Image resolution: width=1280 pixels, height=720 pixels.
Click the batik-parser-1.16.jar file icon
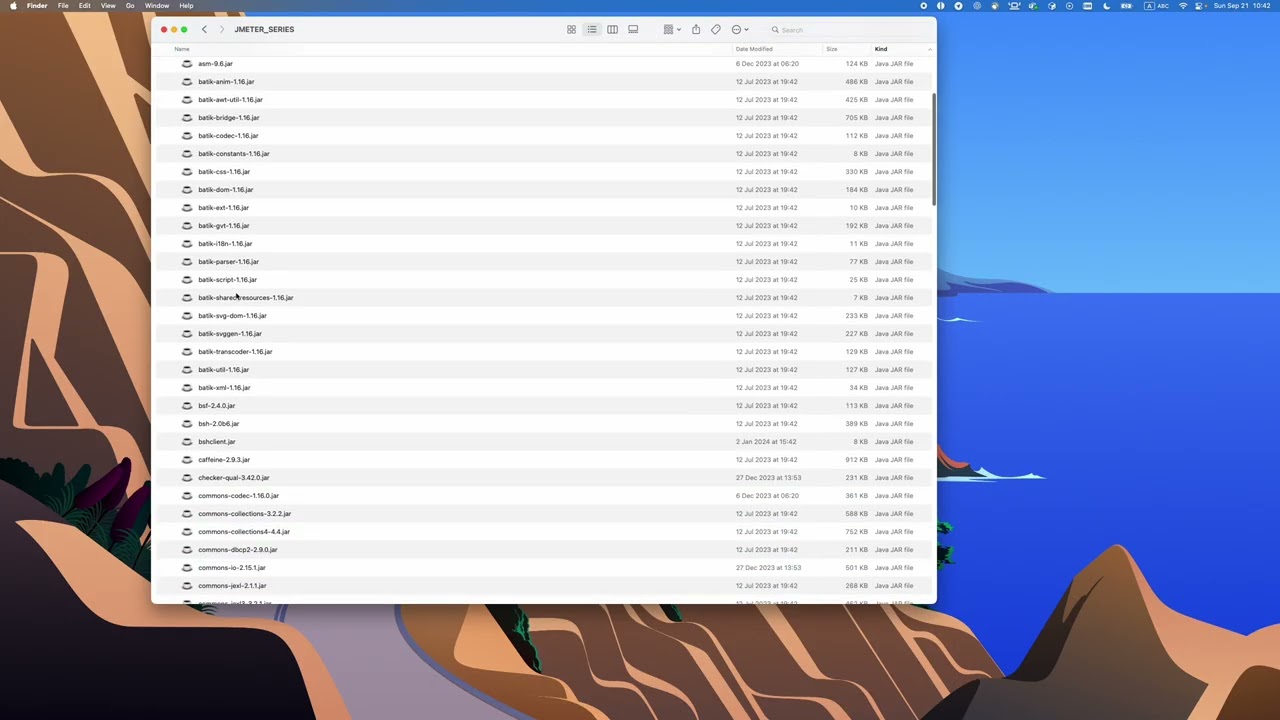(187, 262)
